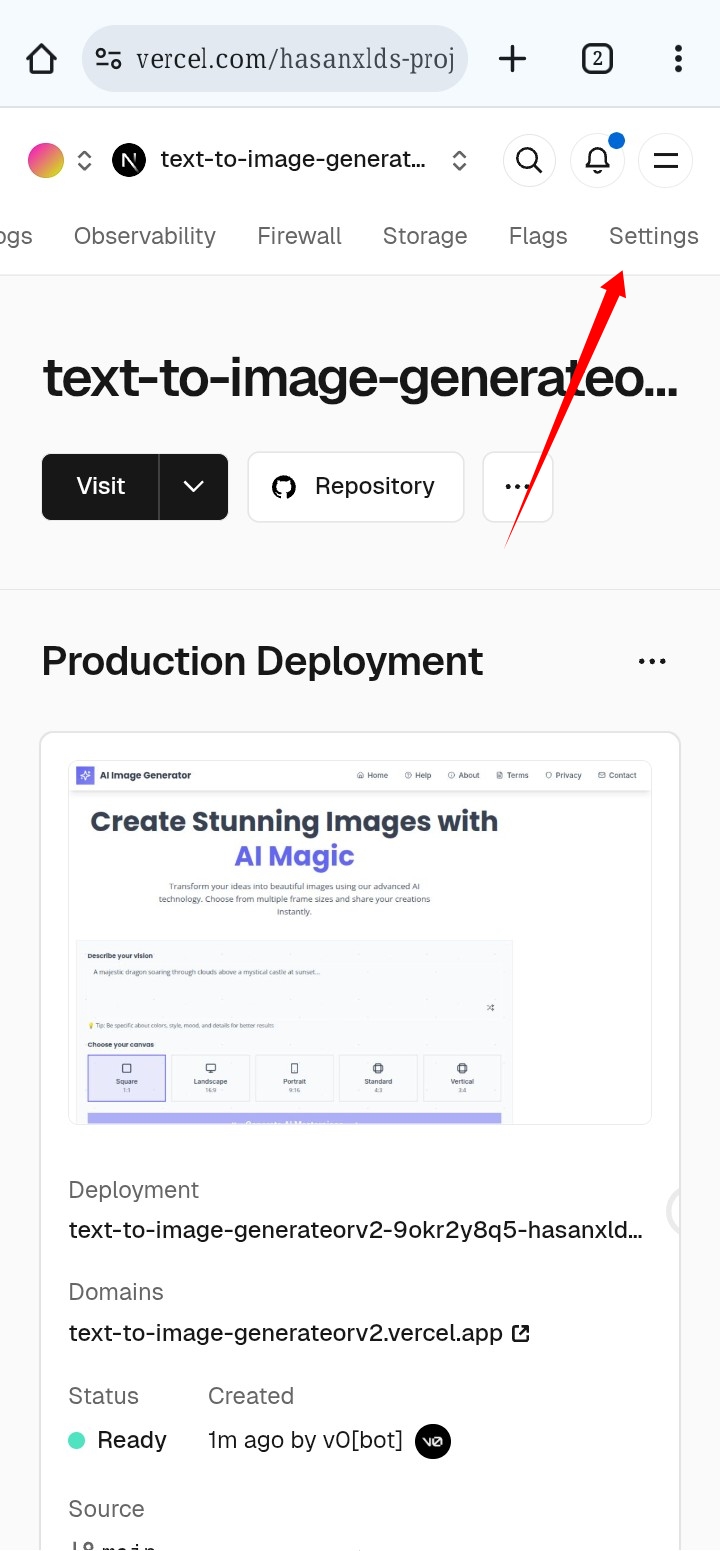
Task: Open the Visit button dropdown arrow
Action: pyautogui.click(x=194, y=487)
